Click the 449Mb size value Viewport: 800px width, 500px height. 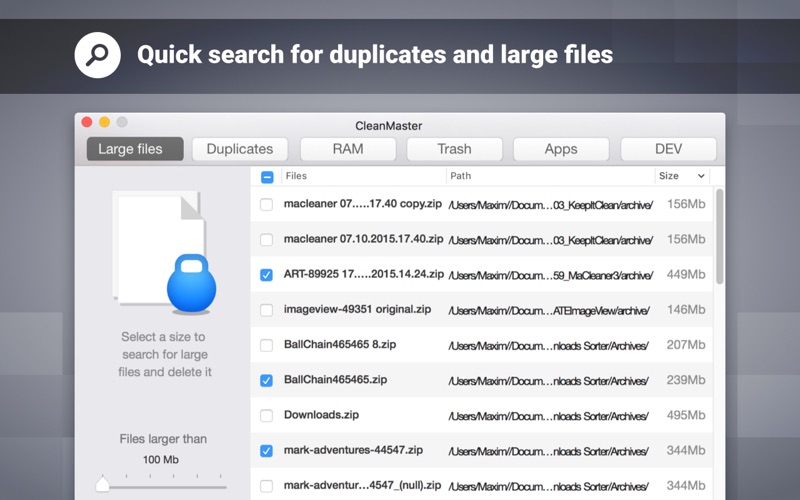click(686, 274)
